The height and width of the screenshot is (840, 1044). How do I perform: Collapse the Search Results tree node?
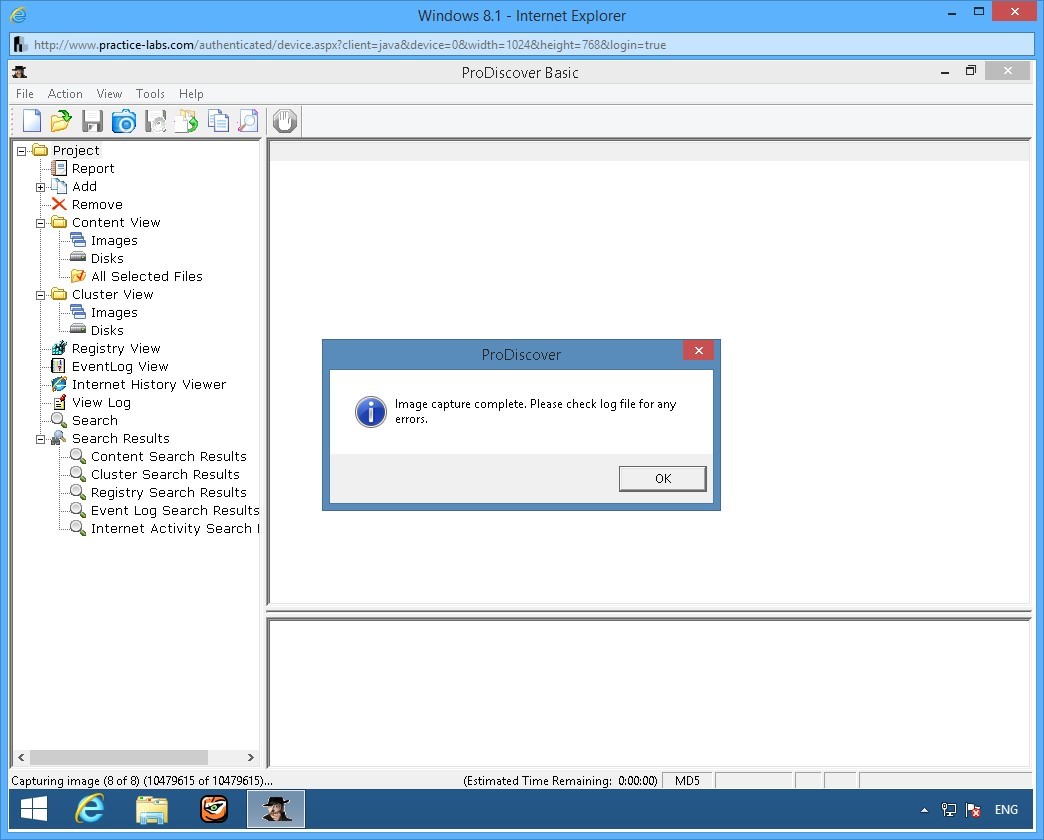(x=41, y=439)
